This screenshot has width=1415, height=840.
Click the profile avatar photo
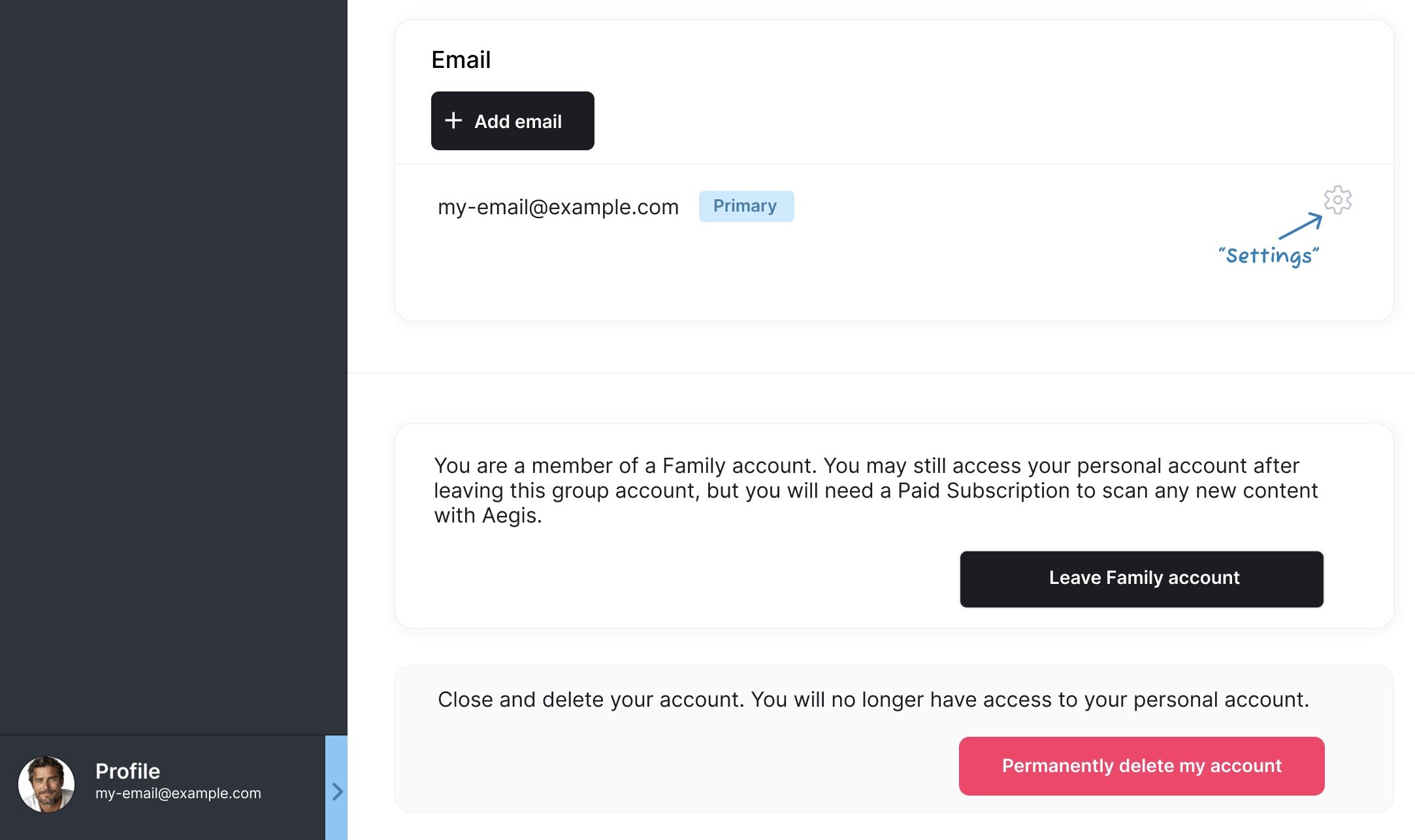[46, 784]
